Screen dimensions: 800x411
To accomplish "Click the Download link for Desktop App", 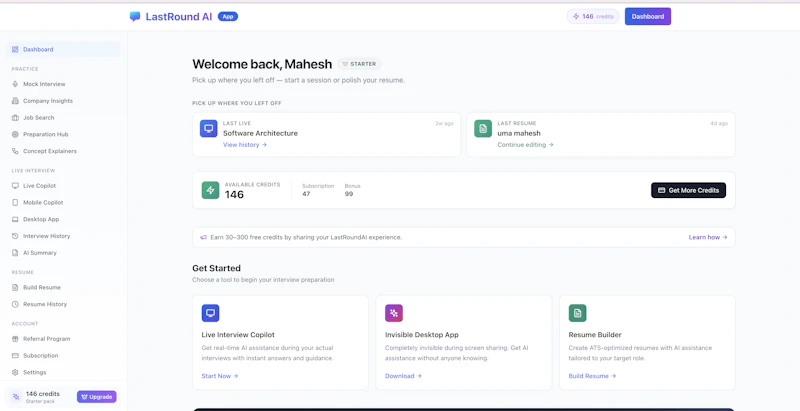I will click(x=403, y=376).
